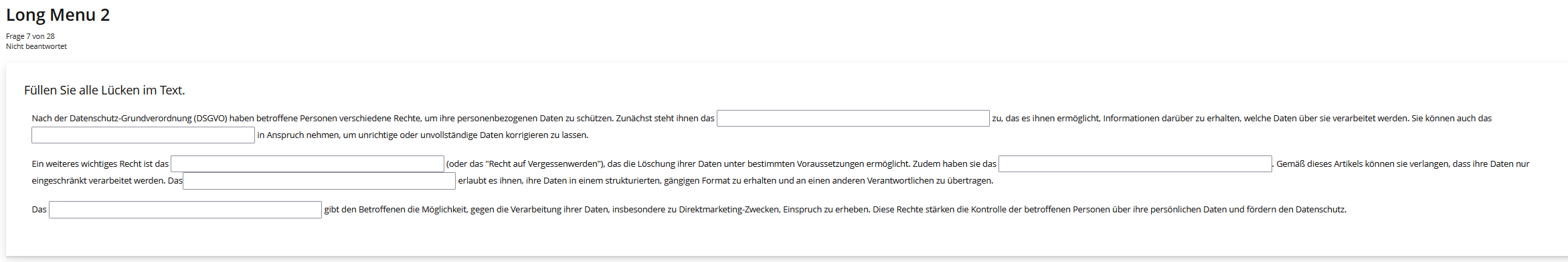
Task: Click the word "Datenschutz-Grundverordnung" in the text
Action: point(130,119)
